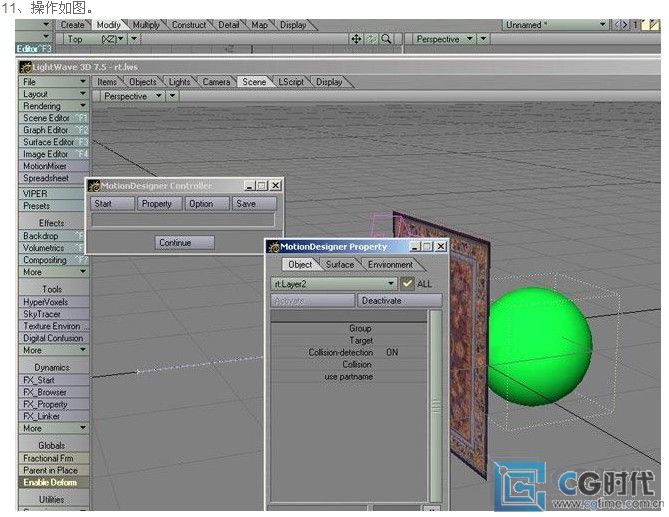The width and height of the screenshot is (669, 517).
Task: Open the Surface Editor
Action: pos(54,142)
